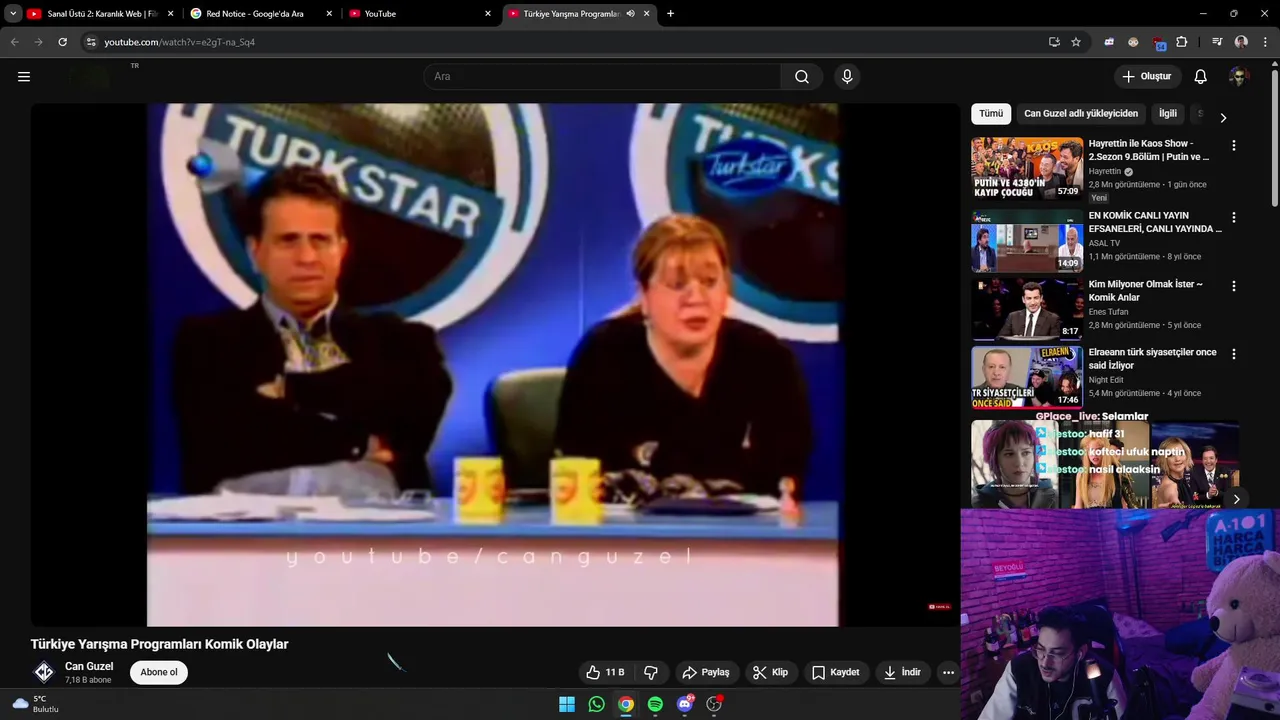Close the Red Notice Google tab
The height and width of the screenshot is (720, 1280).
[x=329, y=14]
